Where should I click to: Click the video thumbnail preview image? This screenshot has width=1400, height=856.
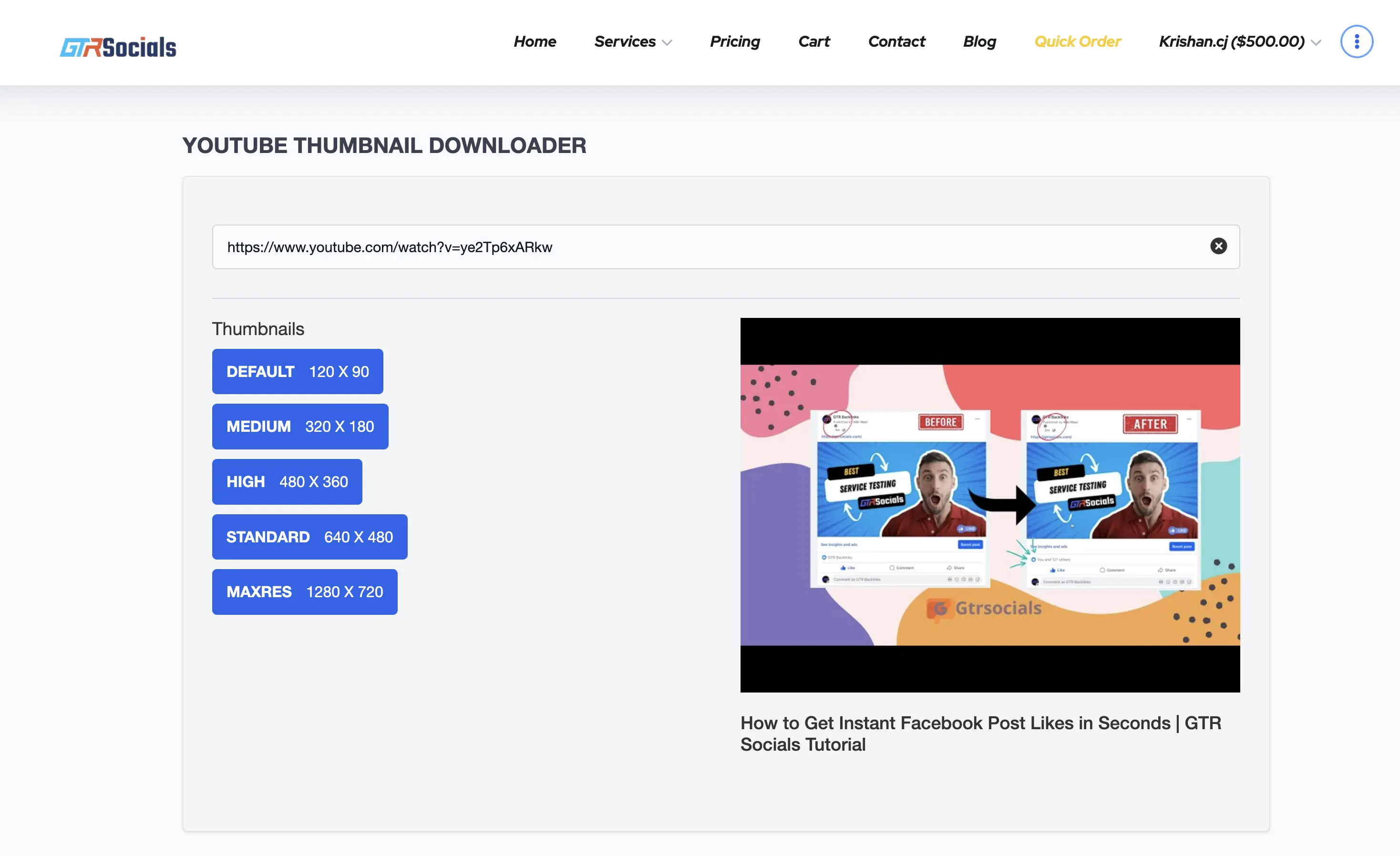point(990,504)
